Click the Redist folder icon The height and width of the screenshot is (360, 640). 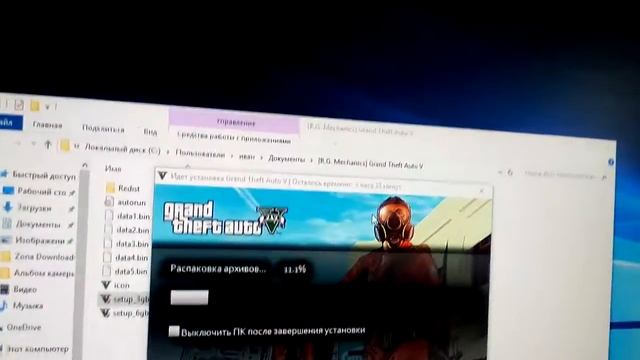(110, 188)
